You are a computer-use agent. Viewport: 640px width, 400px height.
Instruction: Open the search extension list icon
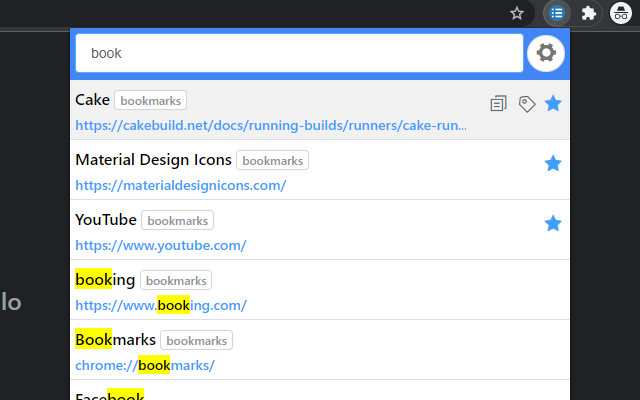click(x=557, y=13)
